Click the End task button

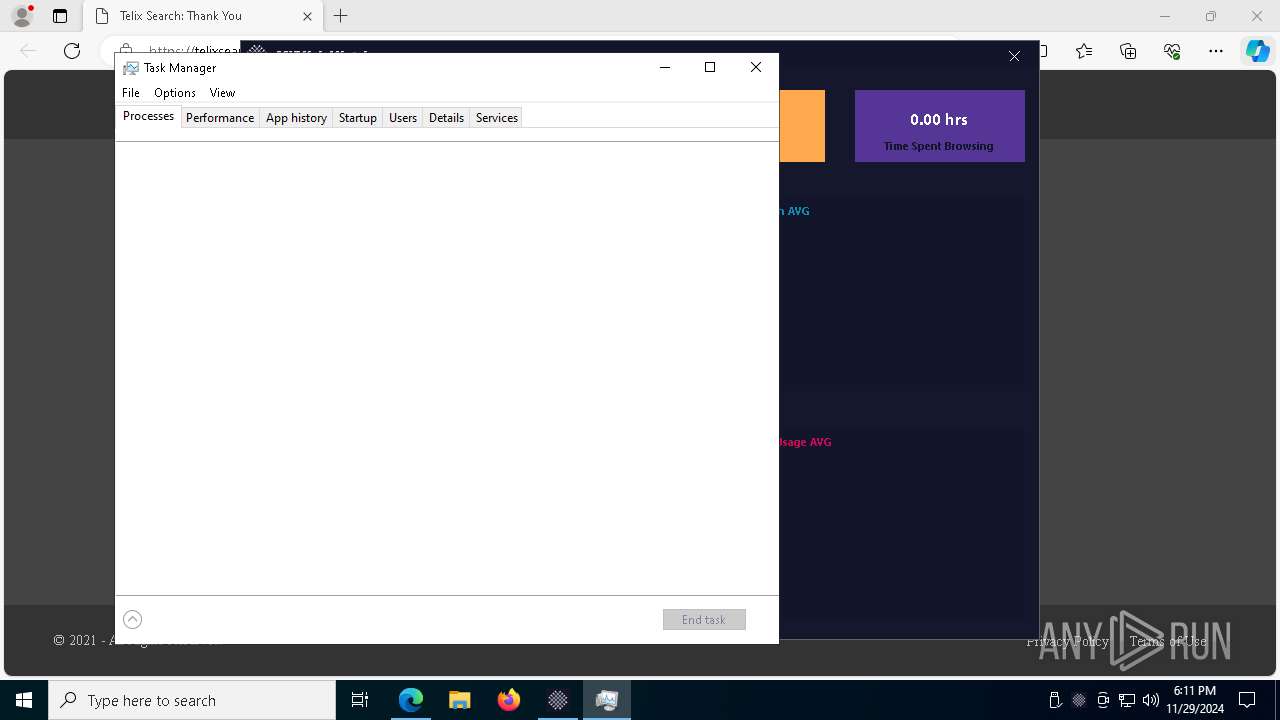click(x=704, y=620)
